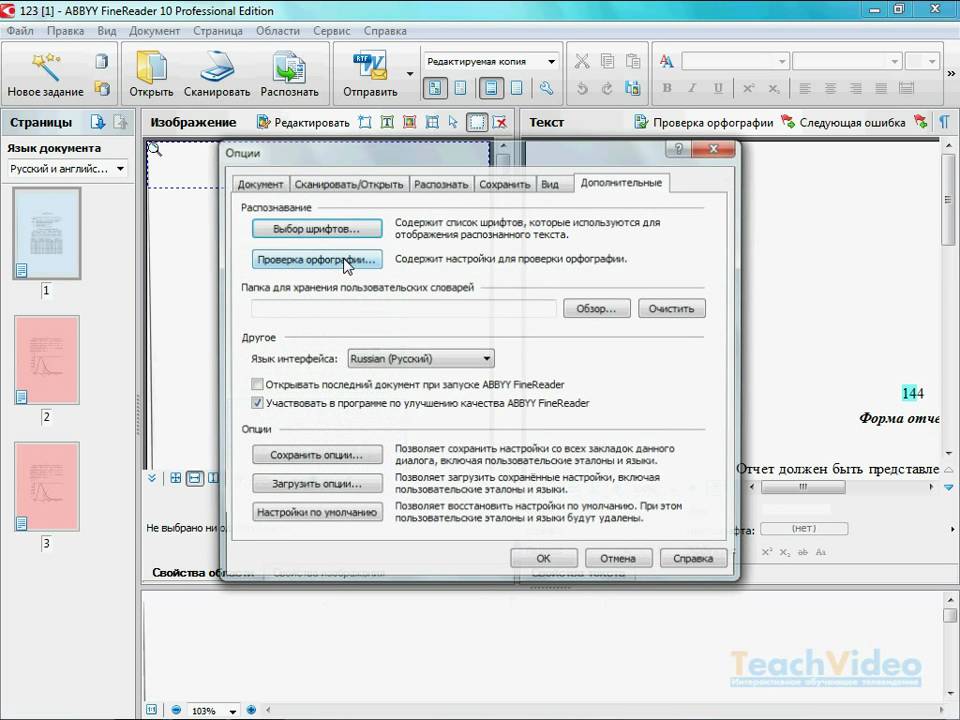Open a file with the Открыть icon
Image resolution: width=960 pixels, height=720 pixels.
pyautogui.click(x=151, y=67)
